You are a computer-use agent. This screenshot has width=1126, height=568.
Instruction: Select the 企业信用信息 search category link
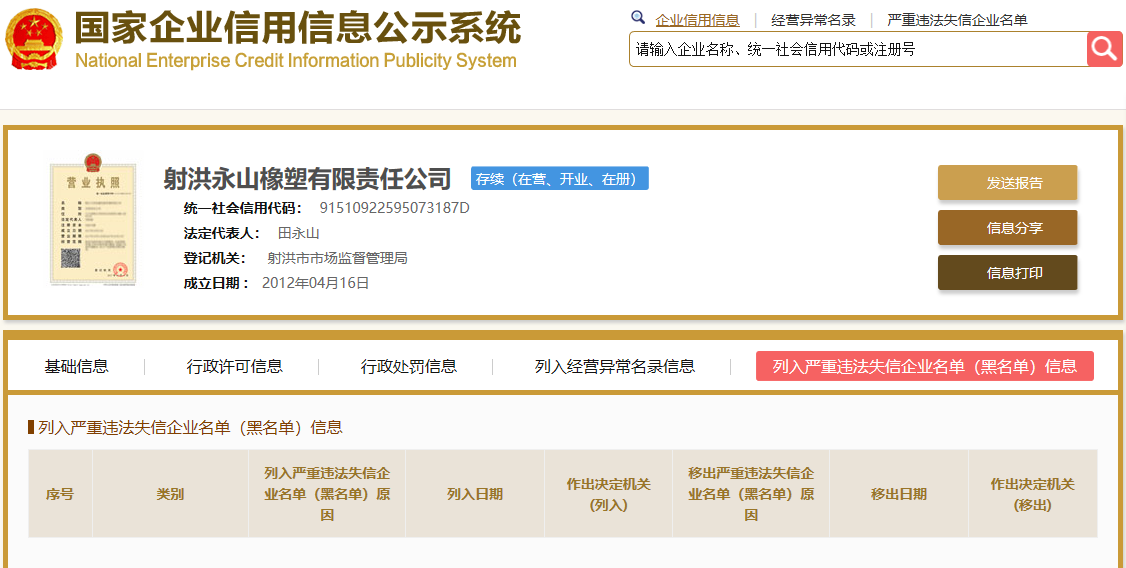pos(697,20)
